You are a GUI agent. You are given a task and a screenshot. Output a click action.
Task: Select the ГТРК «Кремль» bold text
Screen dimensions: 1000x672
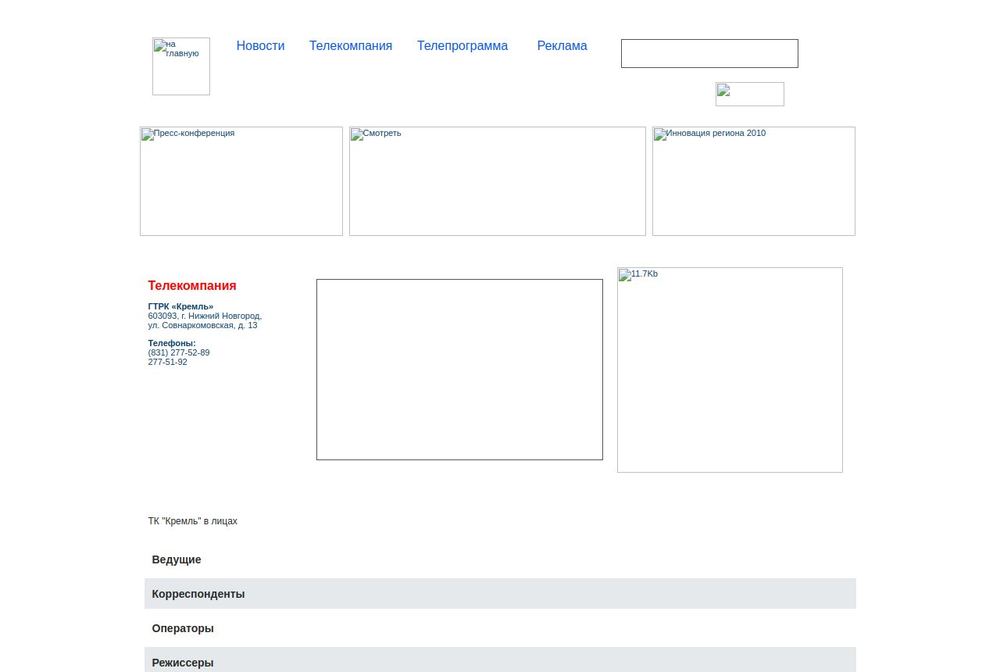pos(180,307)
